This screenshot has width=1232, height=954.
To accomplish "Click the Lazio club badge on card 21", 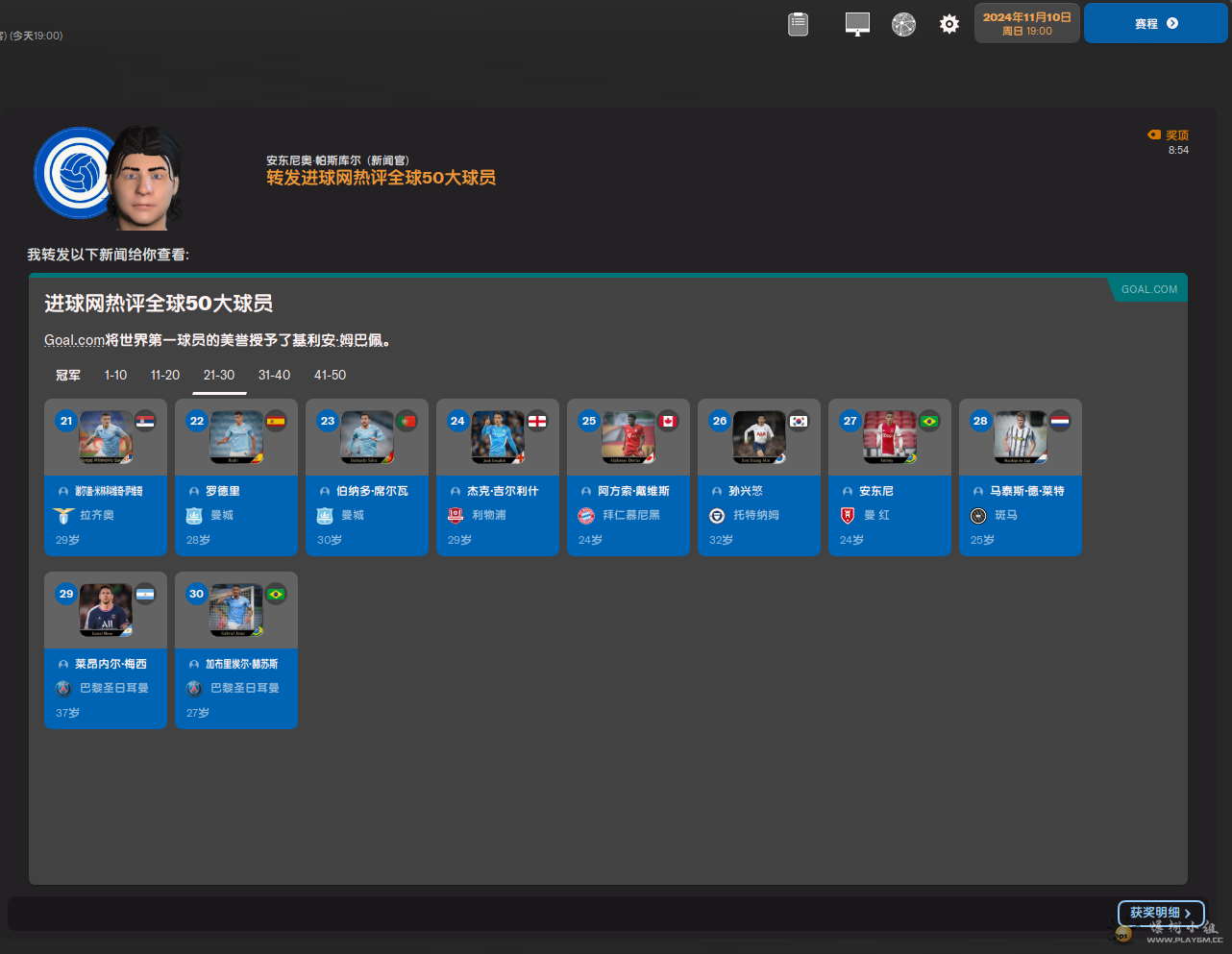I will tap(63, 516).
